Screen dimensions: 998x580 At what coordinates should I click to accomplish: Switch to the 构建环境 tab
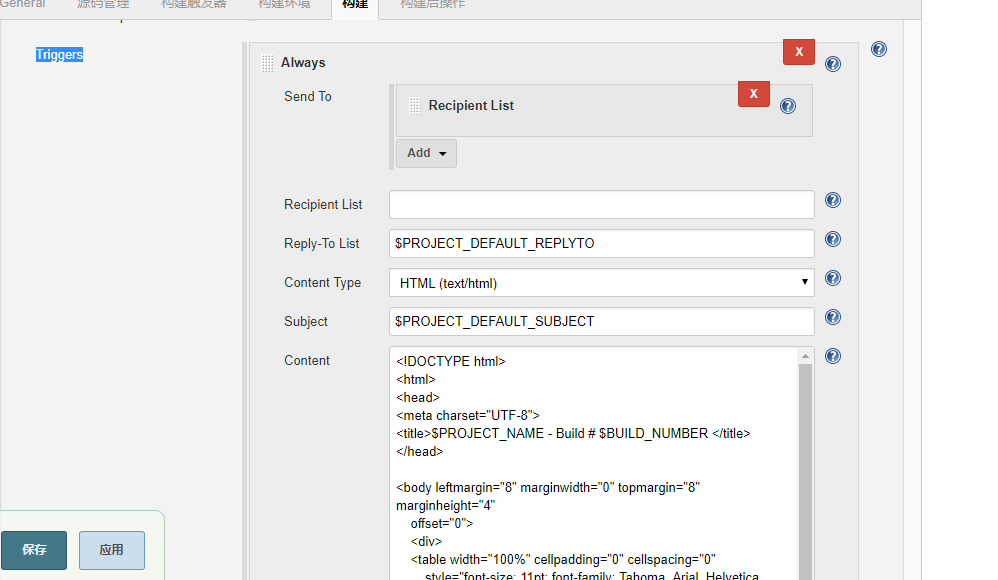click(x=284, y=4)
